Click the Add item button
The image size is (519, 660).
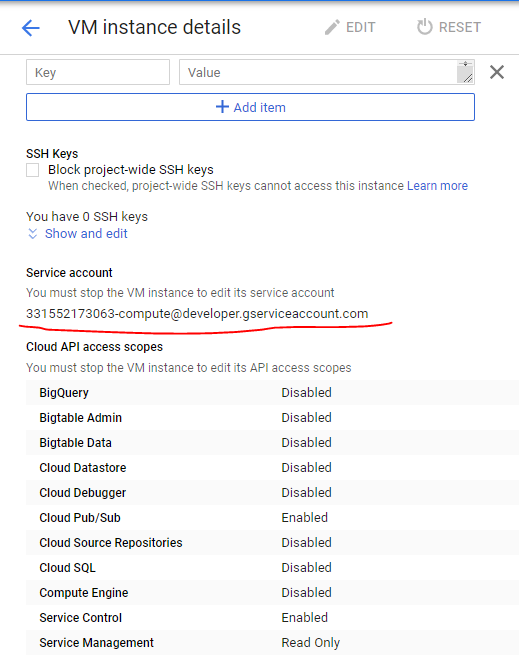pos(250,107)
